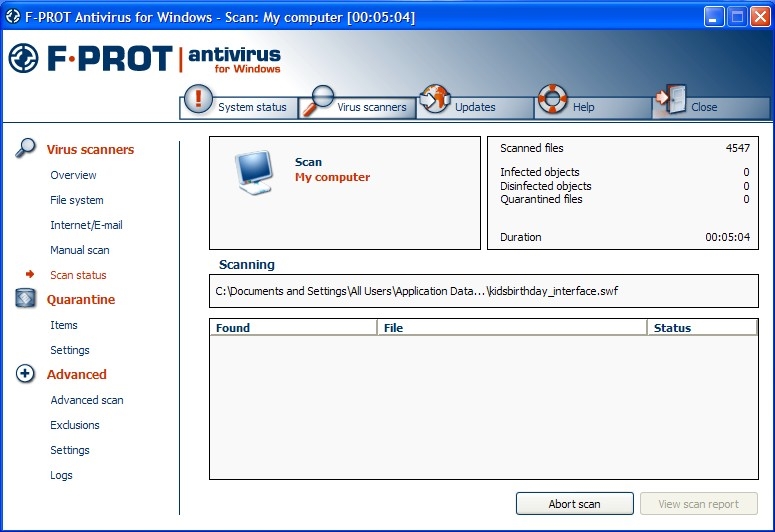775x532 pixels.
Task: Click the Advanced plus circle icon
Action: pos(27,374)
